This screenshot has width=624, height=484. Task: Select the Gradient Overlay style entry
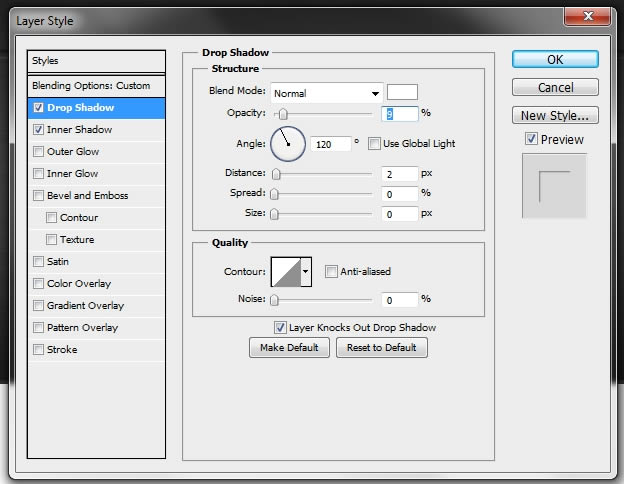point(96,306)
